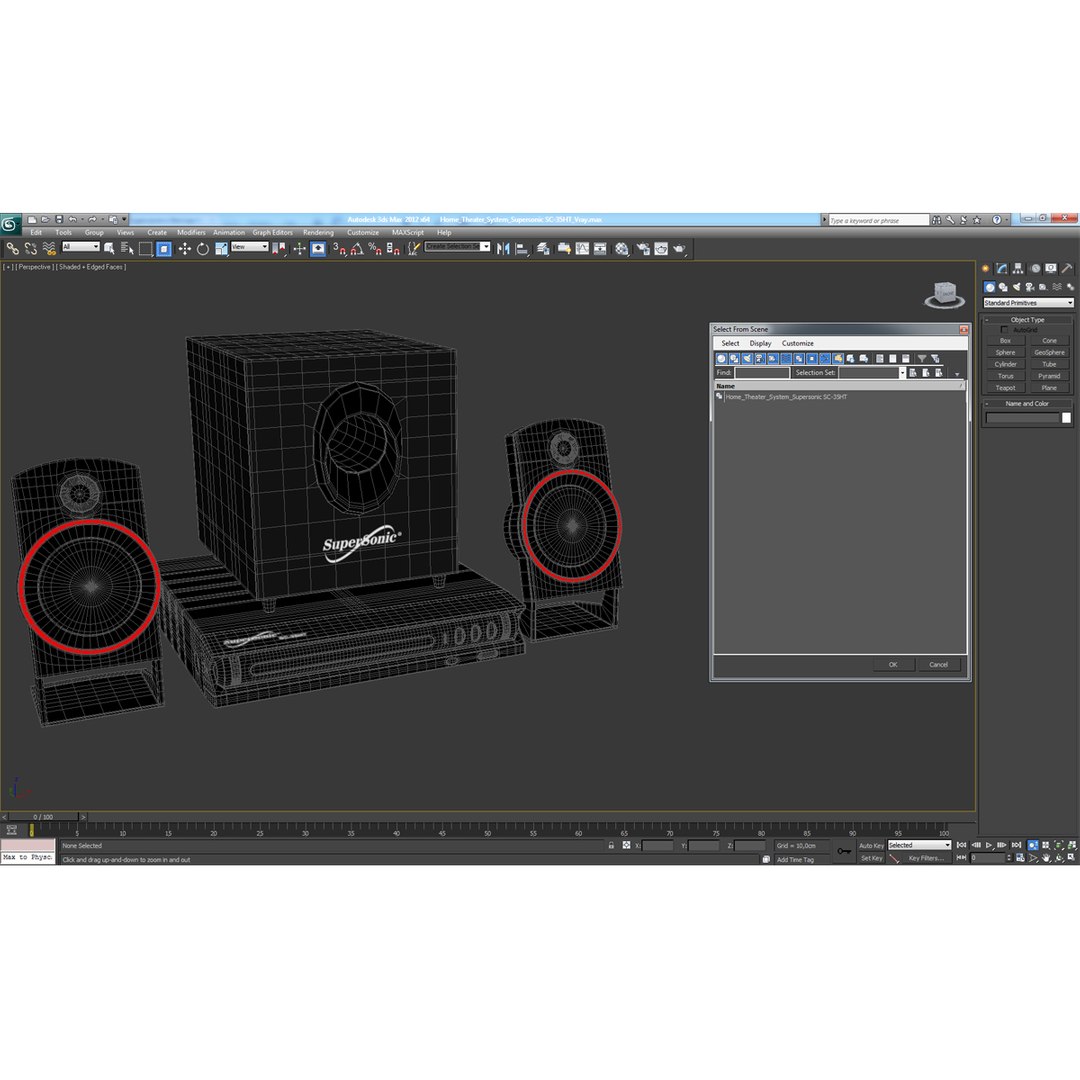
Task: Toggle Selection Lock padlock in status bar
Action: [x=611, y=845]
